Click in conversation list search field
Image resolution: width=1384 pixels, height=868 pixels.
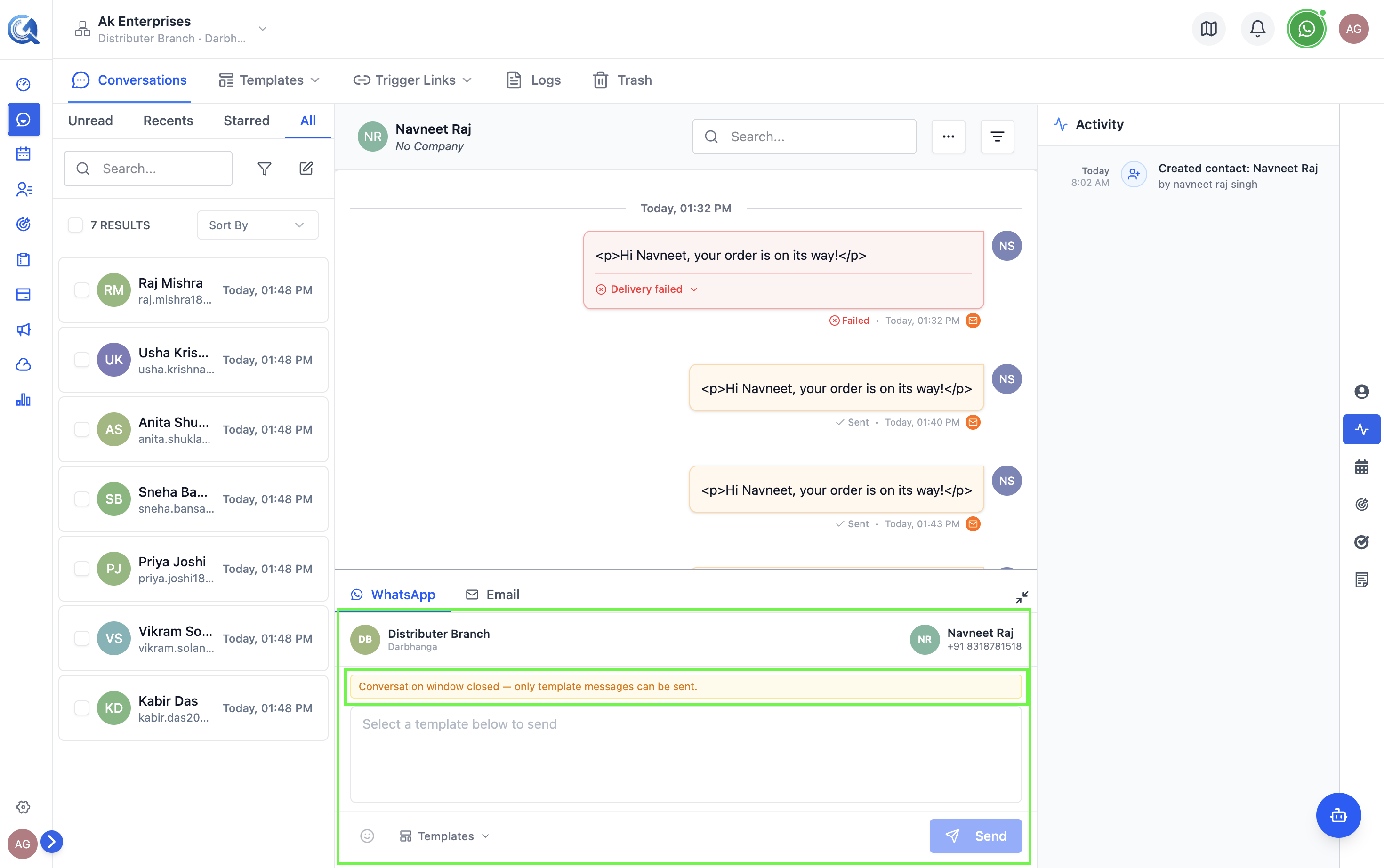[x=148, y=168]
